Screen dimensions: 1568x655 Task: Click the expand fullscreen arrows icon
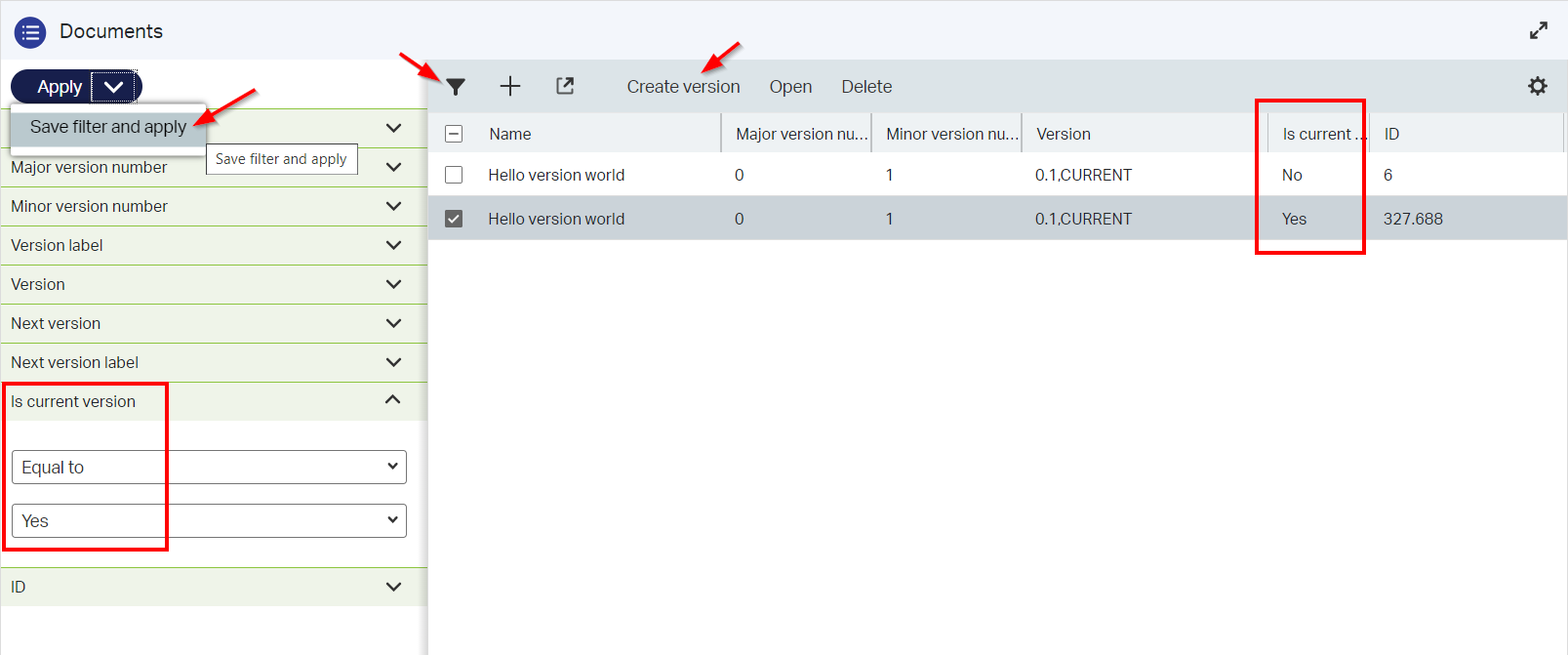[x=1539, y=30]
